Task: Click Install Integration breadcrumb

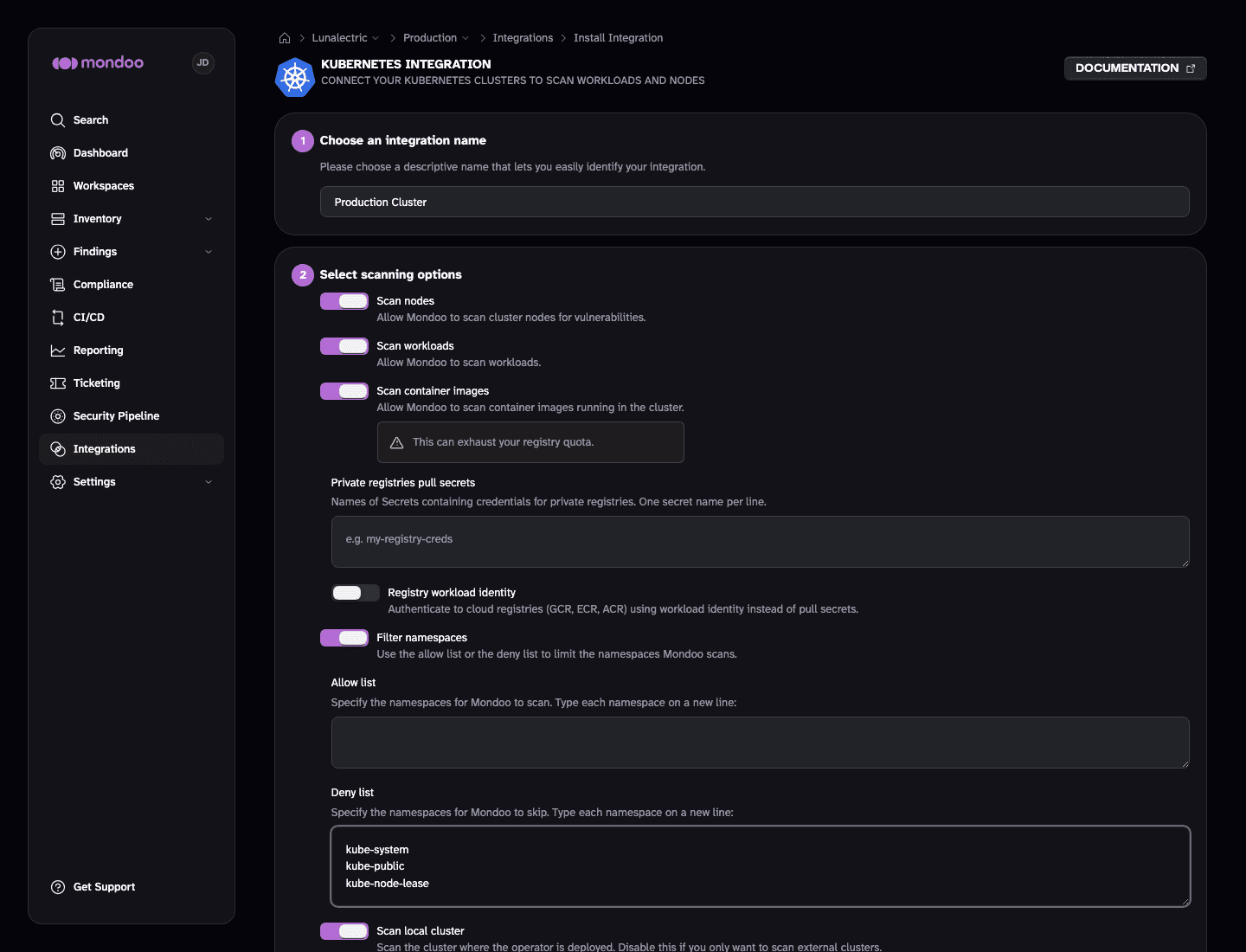Action: pyautogui.click(x=619, y=38)
